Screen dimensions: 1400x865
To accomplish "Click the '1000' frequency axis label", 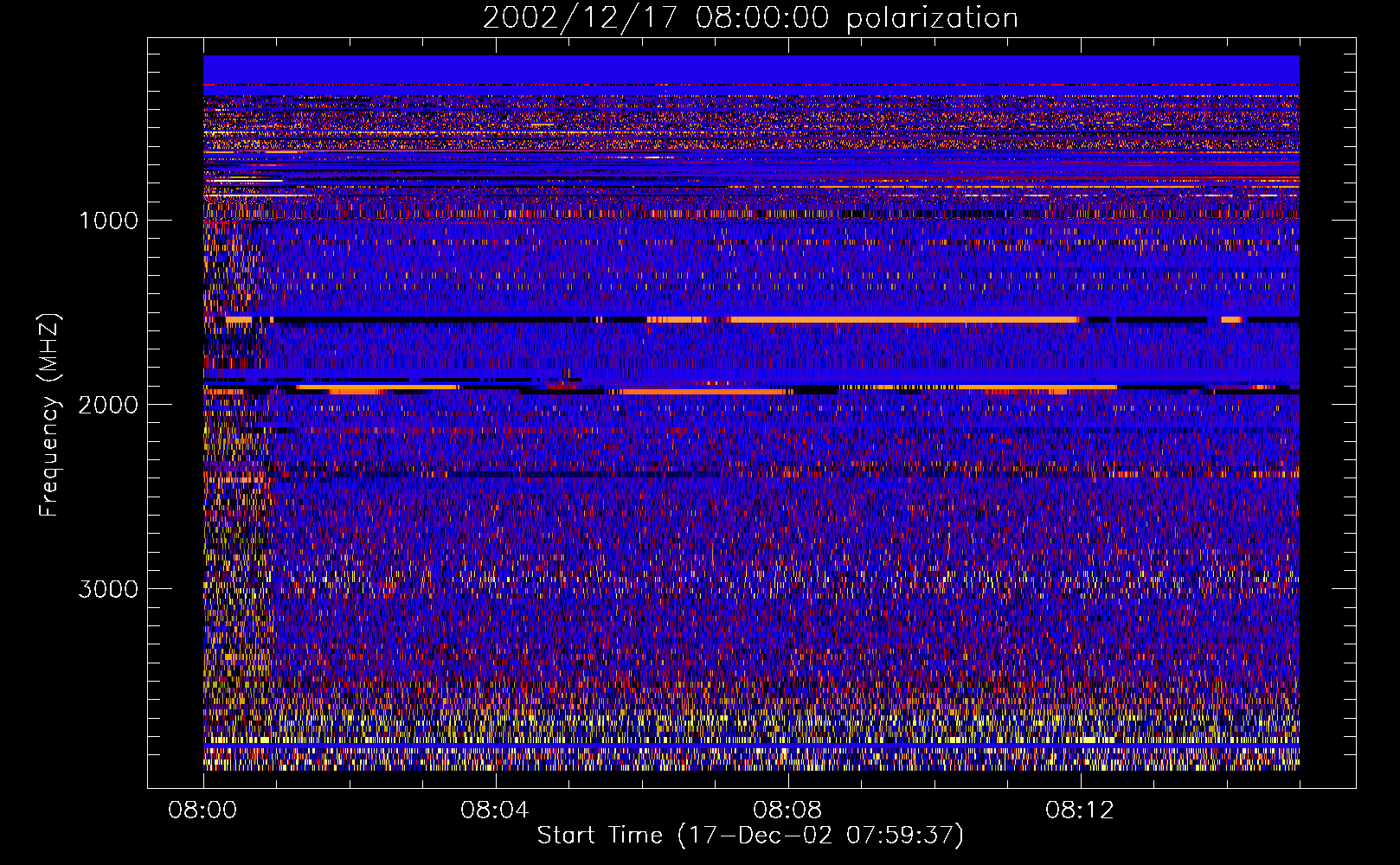I will coord(108,221).
